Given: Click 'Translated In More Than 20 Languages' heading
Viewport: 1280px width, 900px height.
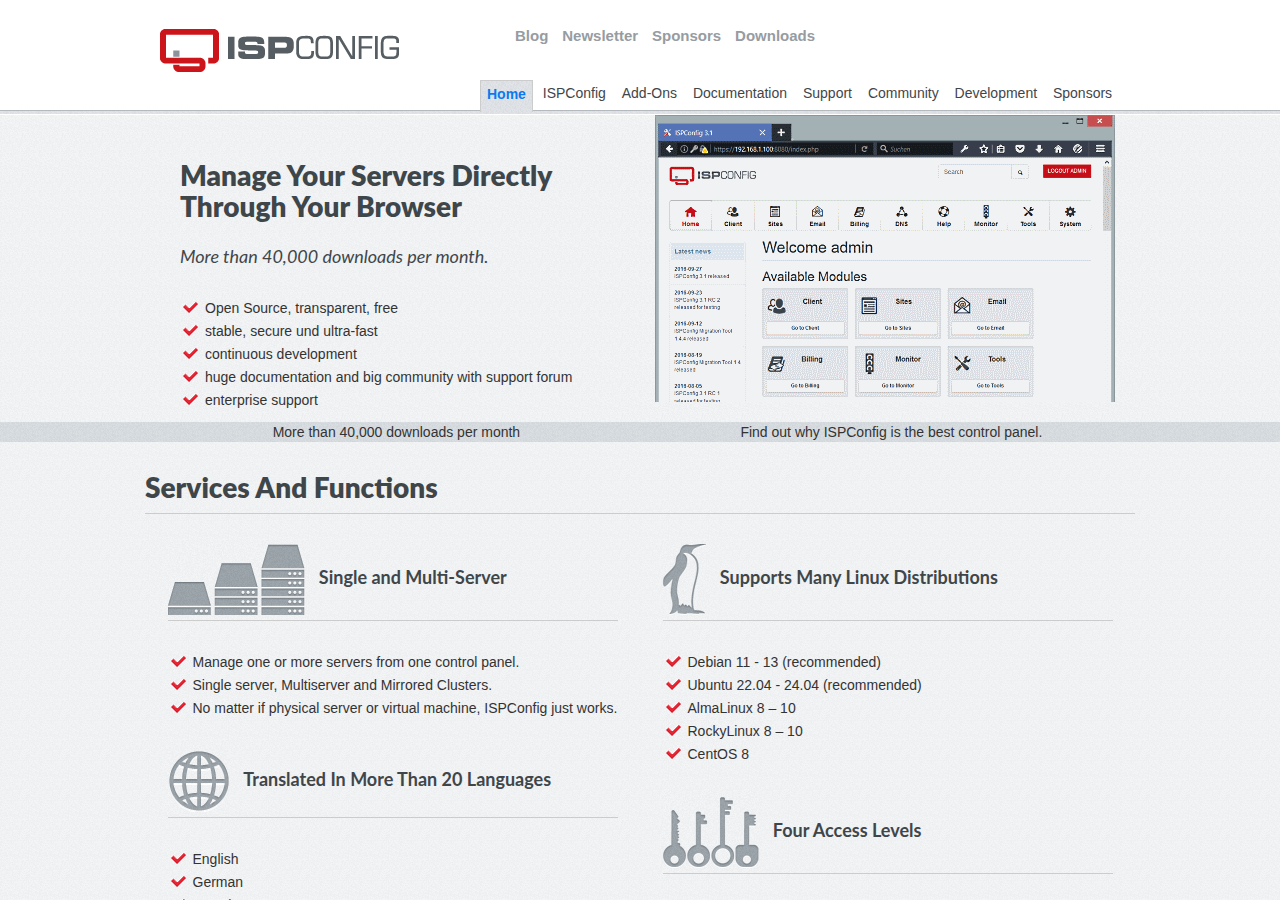Looking at the screenshot, I should 397,780.
